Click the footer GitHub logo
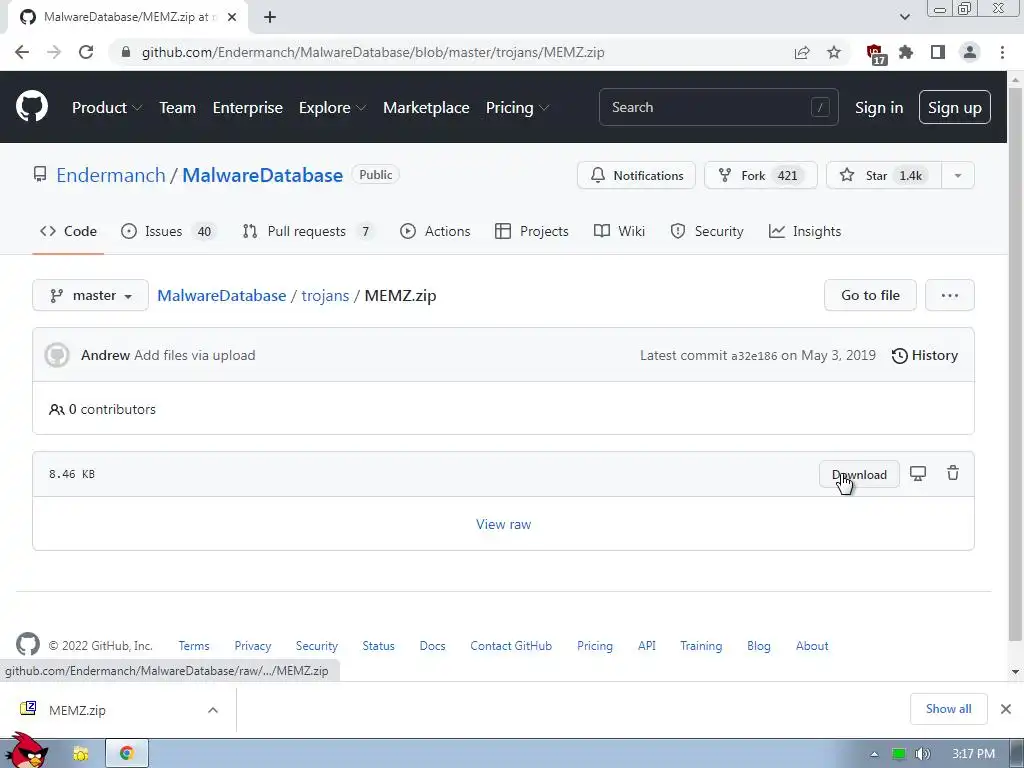 pyautogui.click(x=28, y=645)
